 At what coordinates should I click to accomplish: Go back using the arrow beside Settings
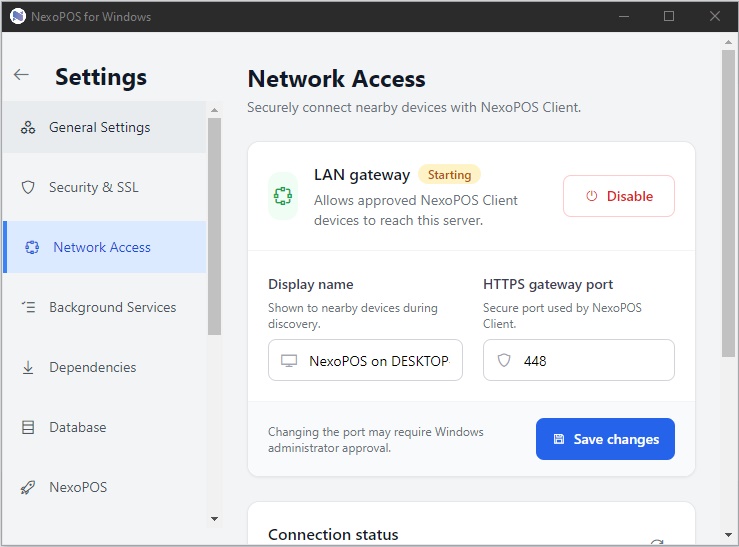21,74
